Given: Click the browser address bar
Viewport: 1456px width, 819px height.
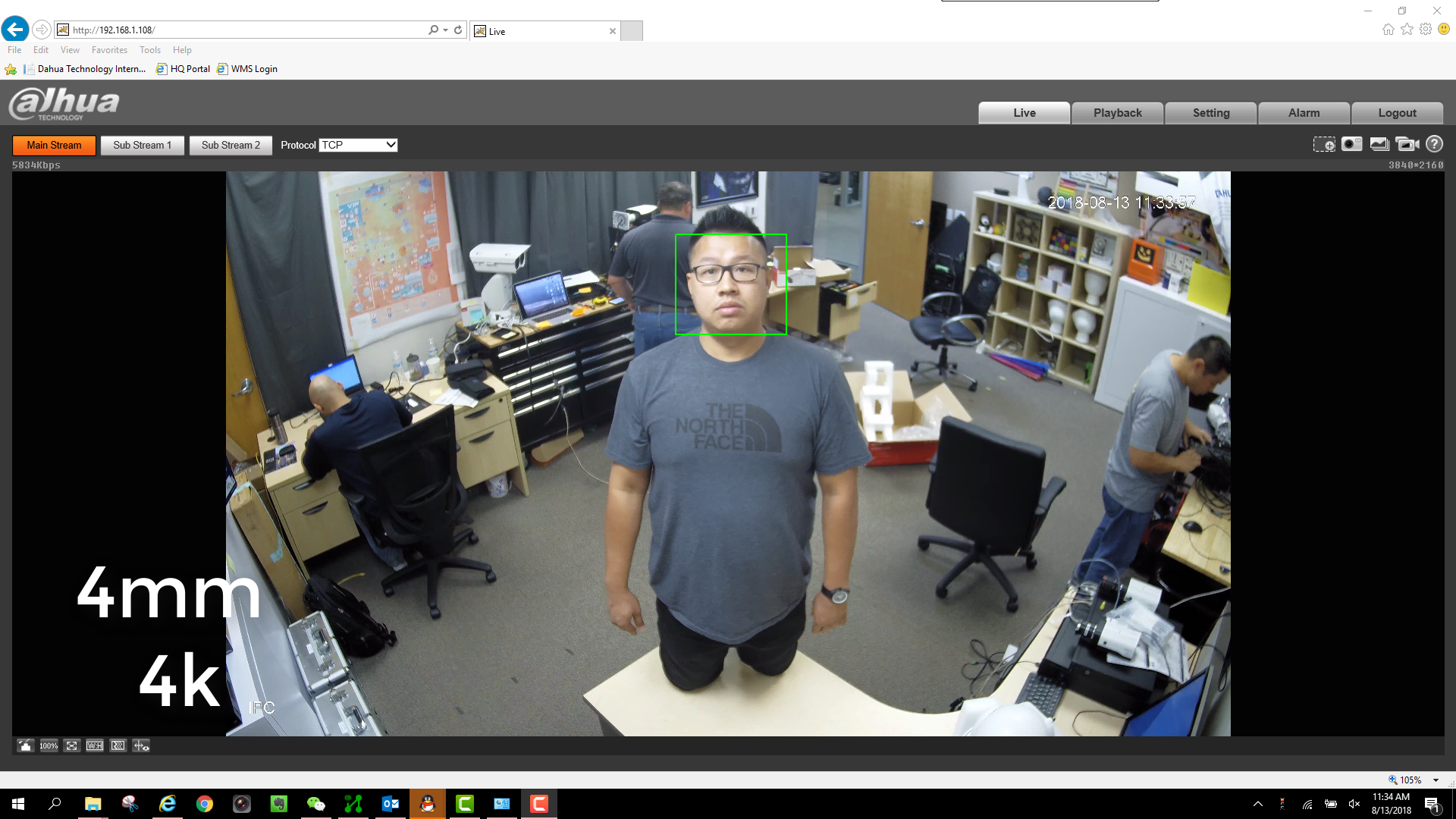Looking at the screenshot, I should 243,30.
